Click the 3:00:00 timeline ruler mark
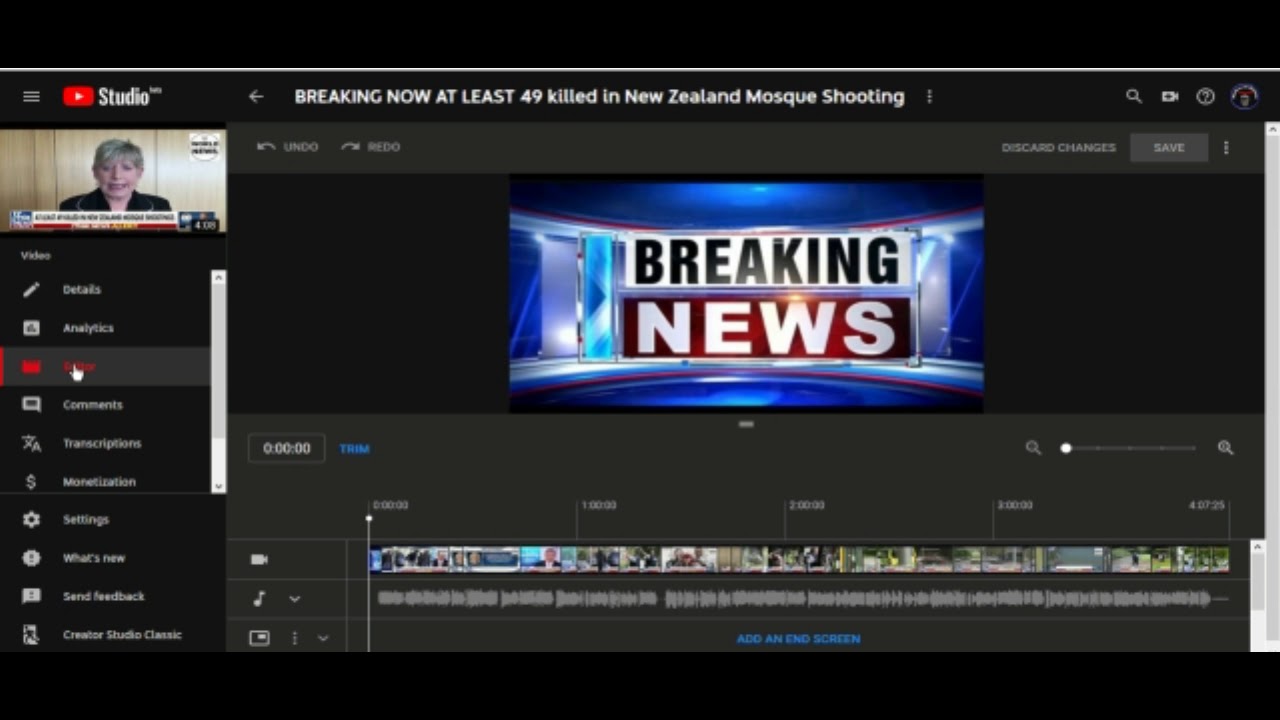The image size is (1280, 720). tap(1014, 505)
